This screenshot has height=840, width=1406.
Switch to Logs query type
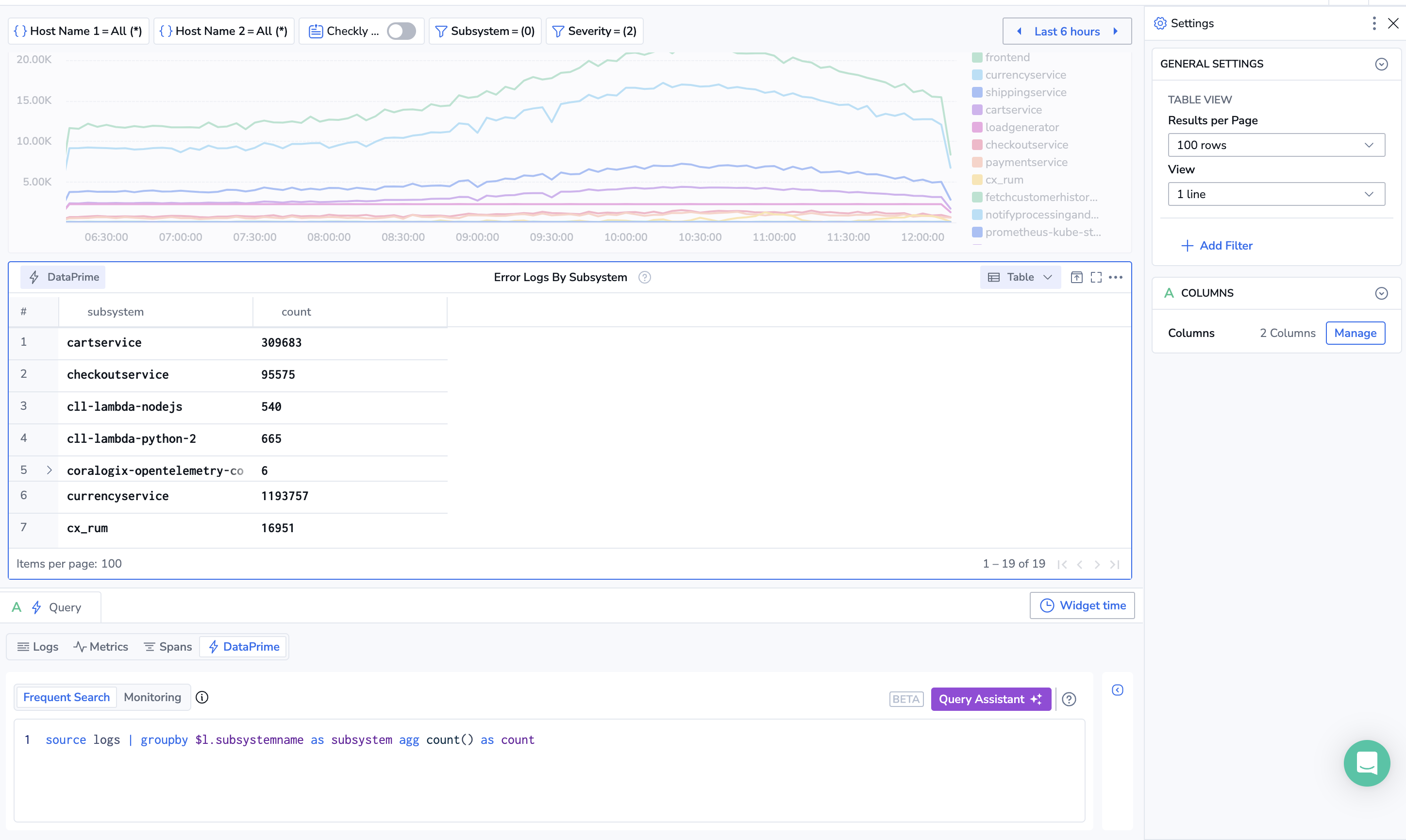[38, 646]
